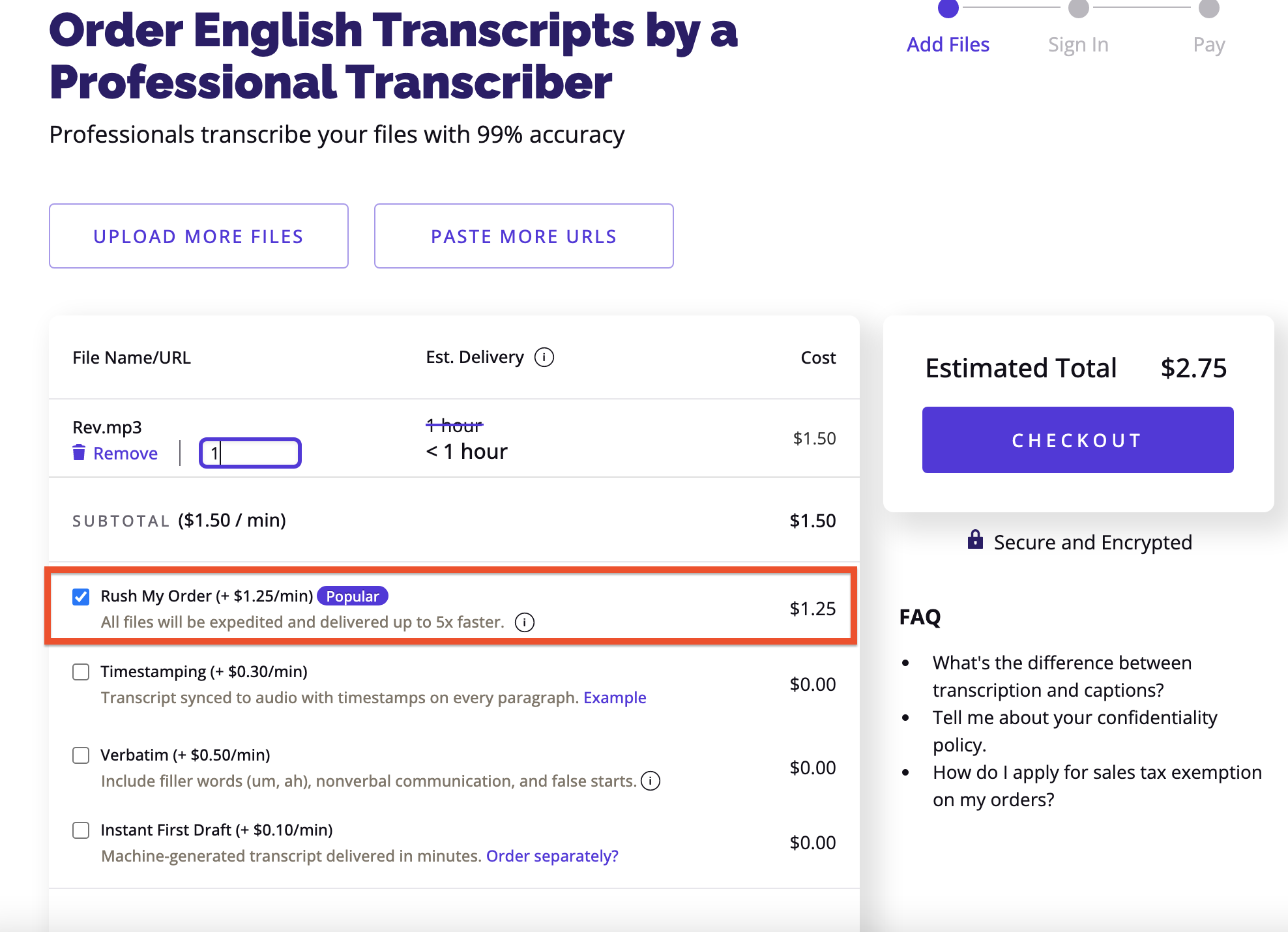
Task: Click the Rush My Order info icon
Action: point(525,622)
